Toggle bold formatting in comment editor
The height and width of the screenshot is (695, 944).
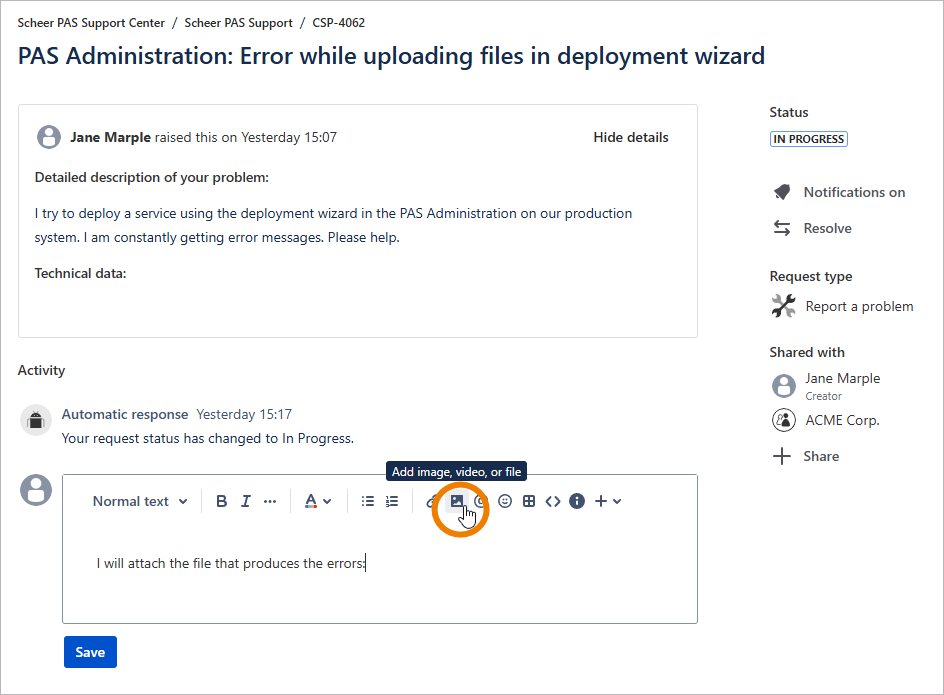222,501
